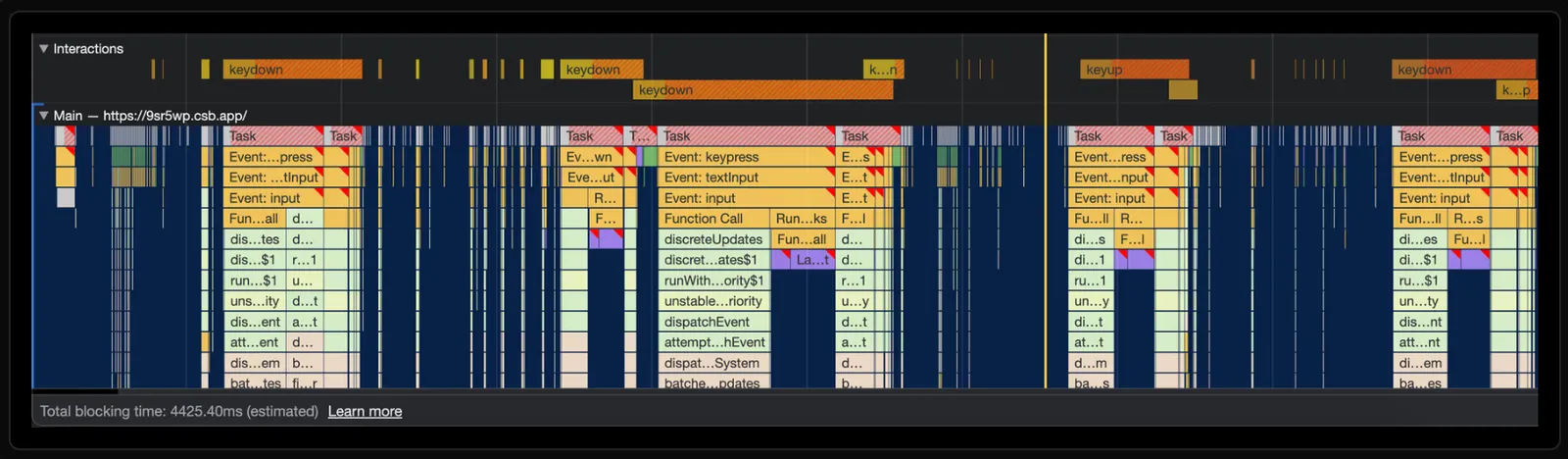Select the k...n interaction bar

[x=884, y=70]
